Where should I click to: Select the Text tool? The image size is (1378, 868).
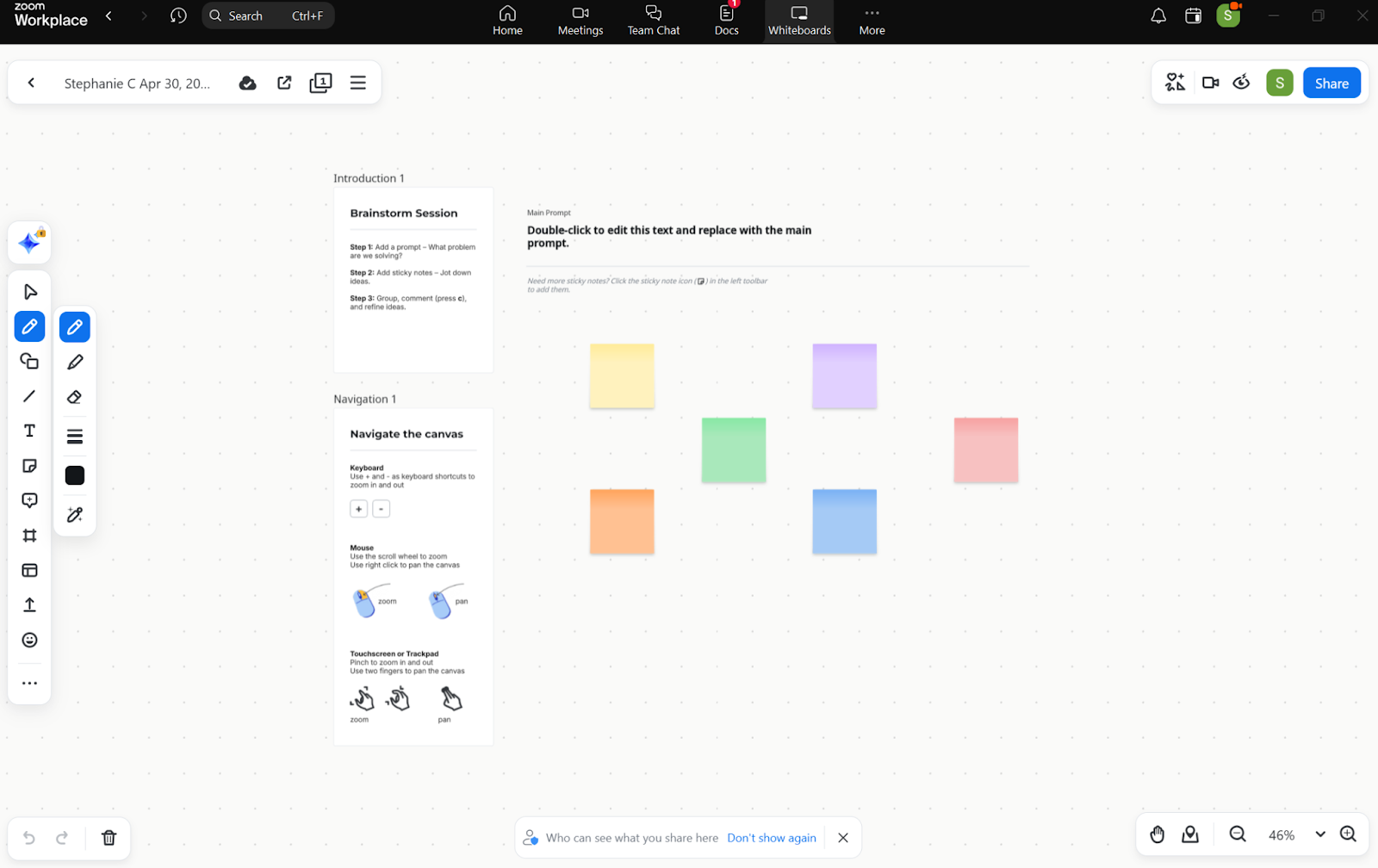coord(30,431)
